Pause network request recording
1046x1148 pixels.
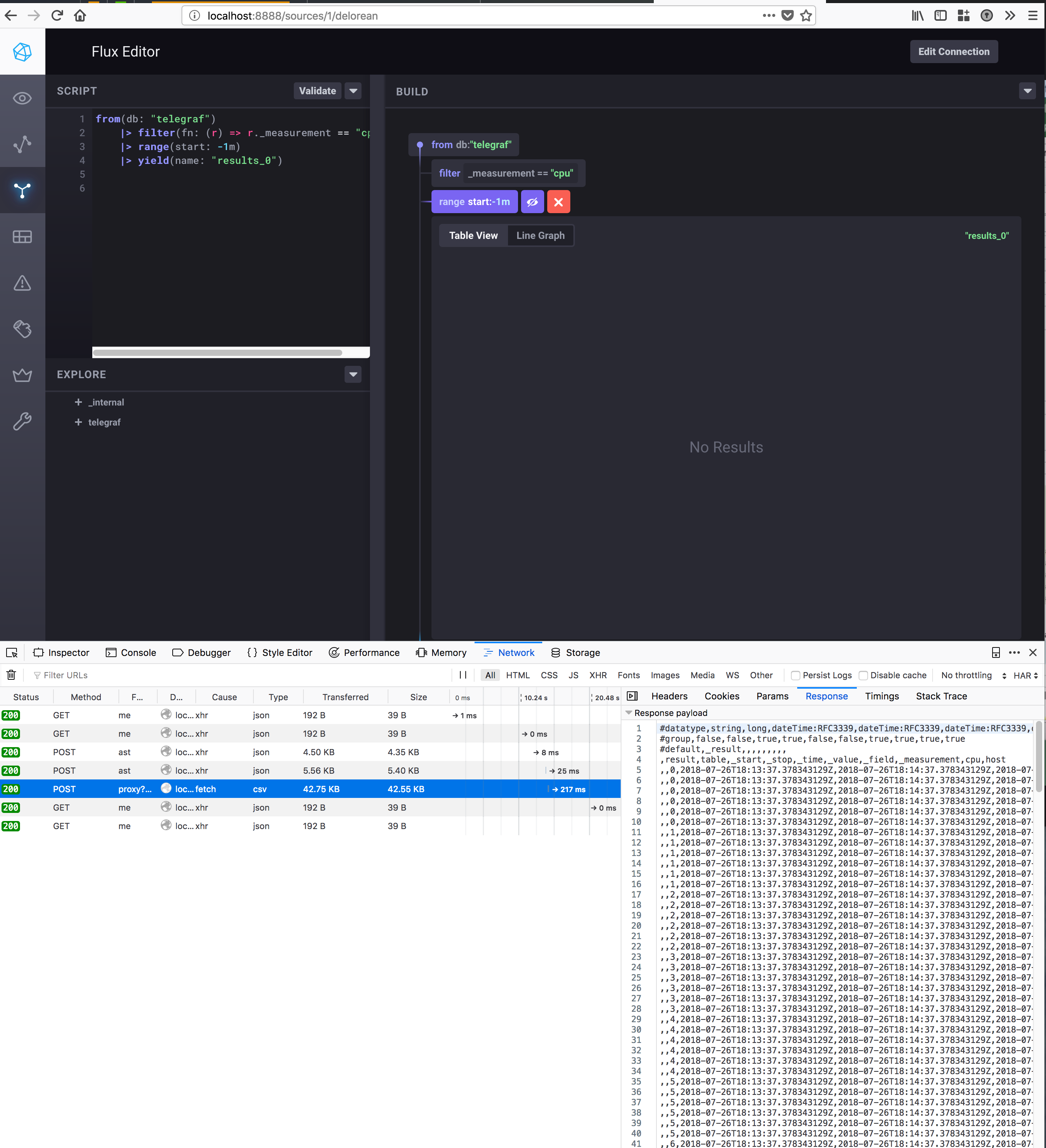(x=462, y=675)
